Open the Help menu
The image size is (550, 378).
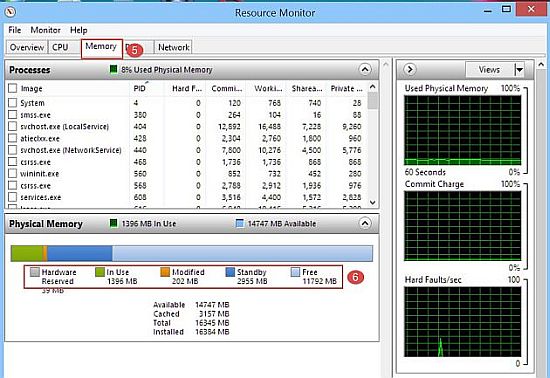pyautogui.click(x=78, y=30)
